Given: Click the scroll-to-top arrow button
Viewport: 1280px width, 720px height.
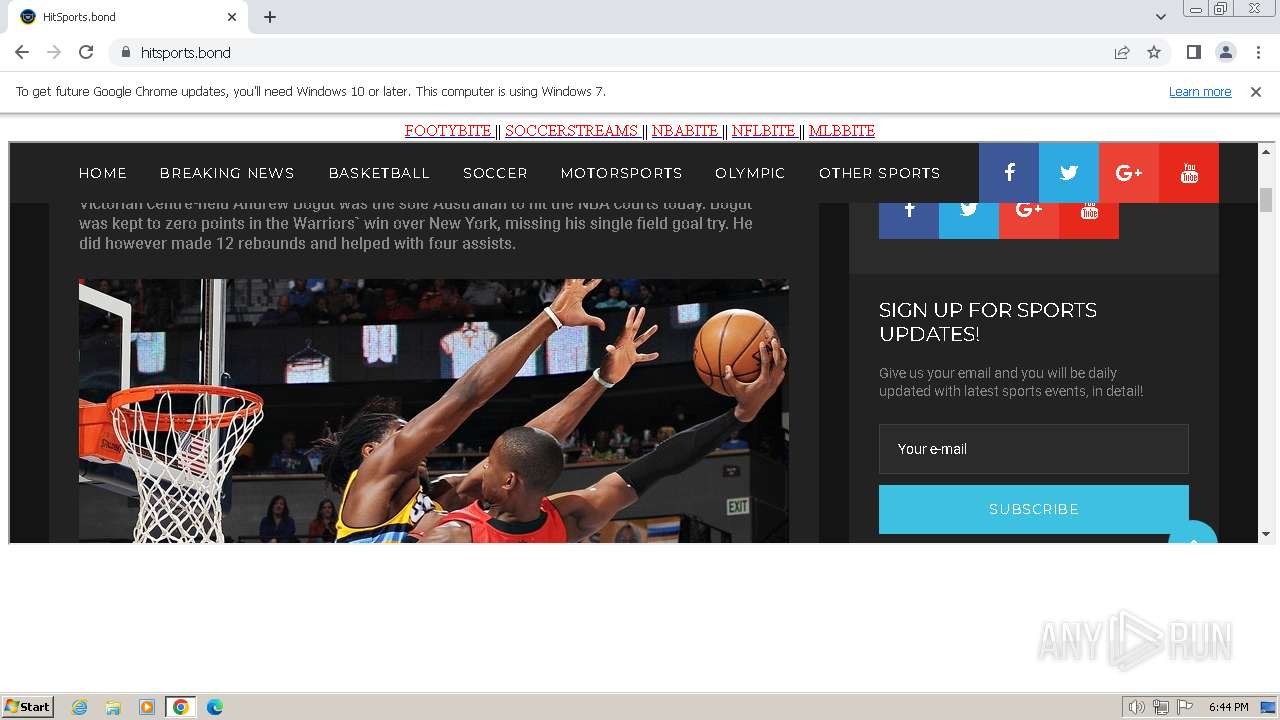Looking at the screenshot, I should (1193, 534).
